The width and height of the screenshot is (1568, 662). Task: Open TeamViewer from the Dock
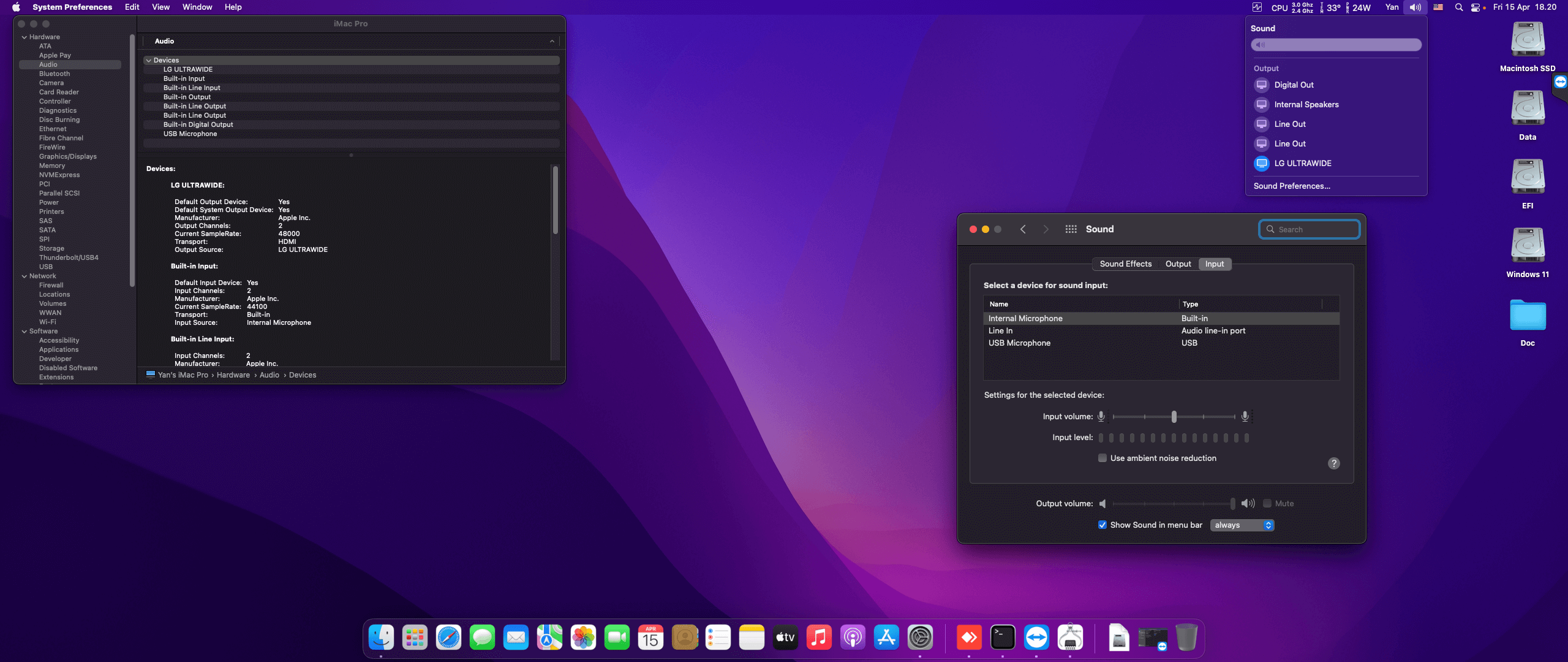tap(1036, 638)
